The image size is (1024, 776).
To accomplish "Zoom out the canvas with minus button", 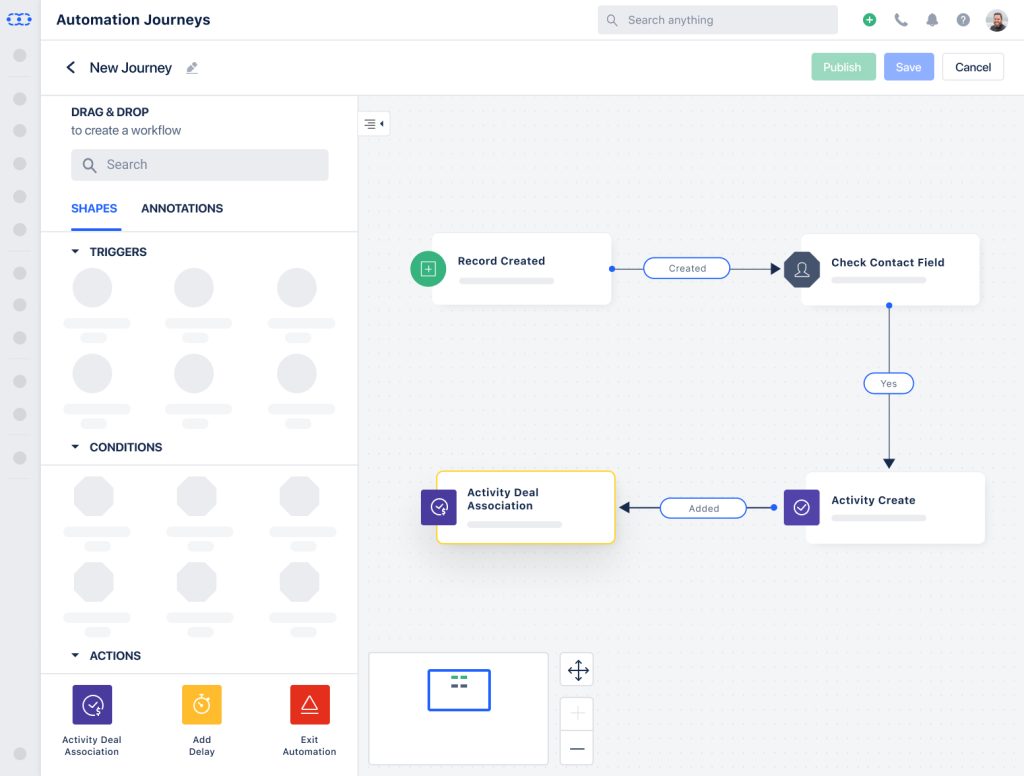I will (577, 748).
